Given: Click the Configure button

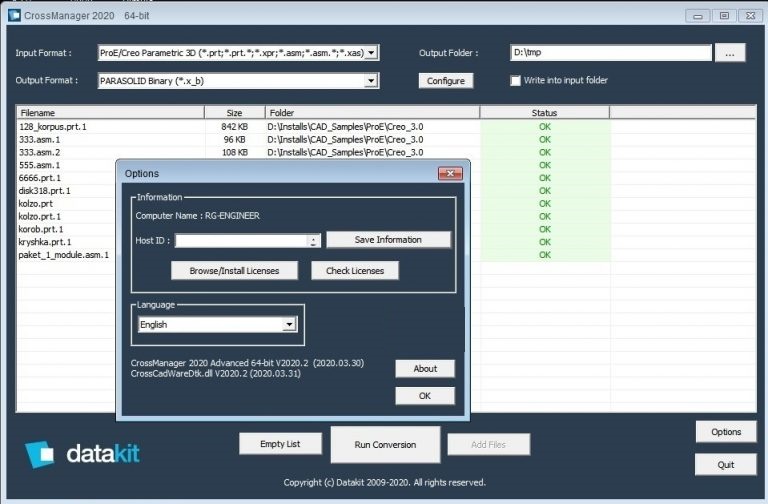Looking at the screenshot, I should 446,81.
